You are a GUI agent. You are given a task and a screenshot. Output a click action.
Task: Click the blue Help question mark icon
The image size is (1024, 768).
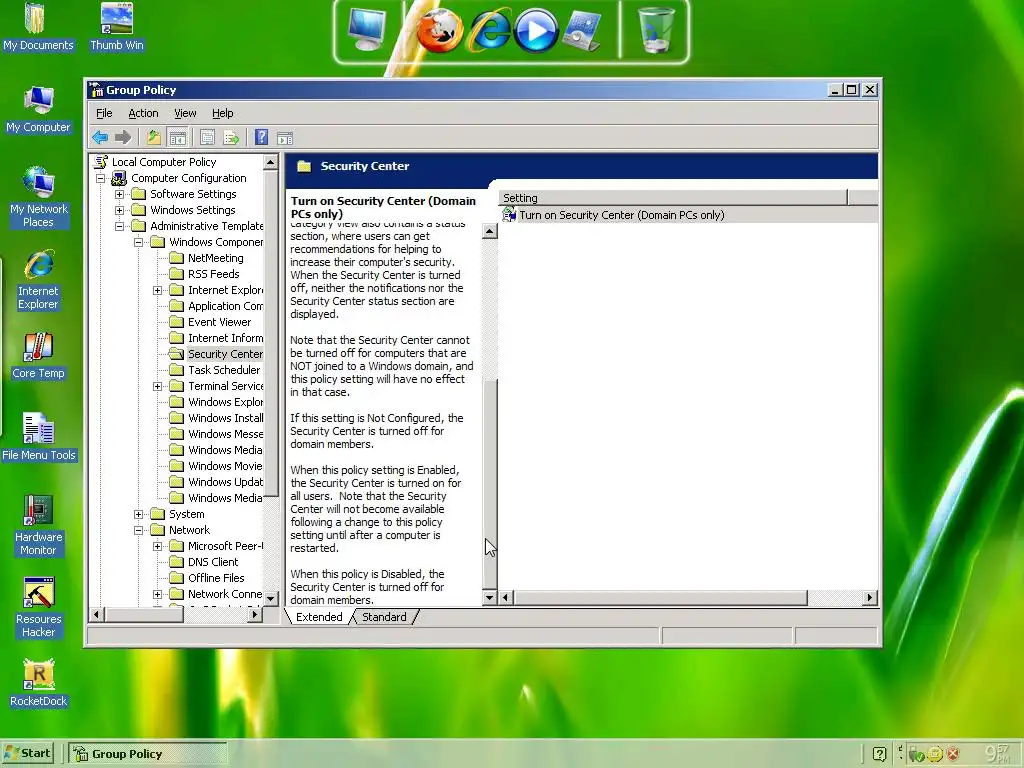coord(261,137)
